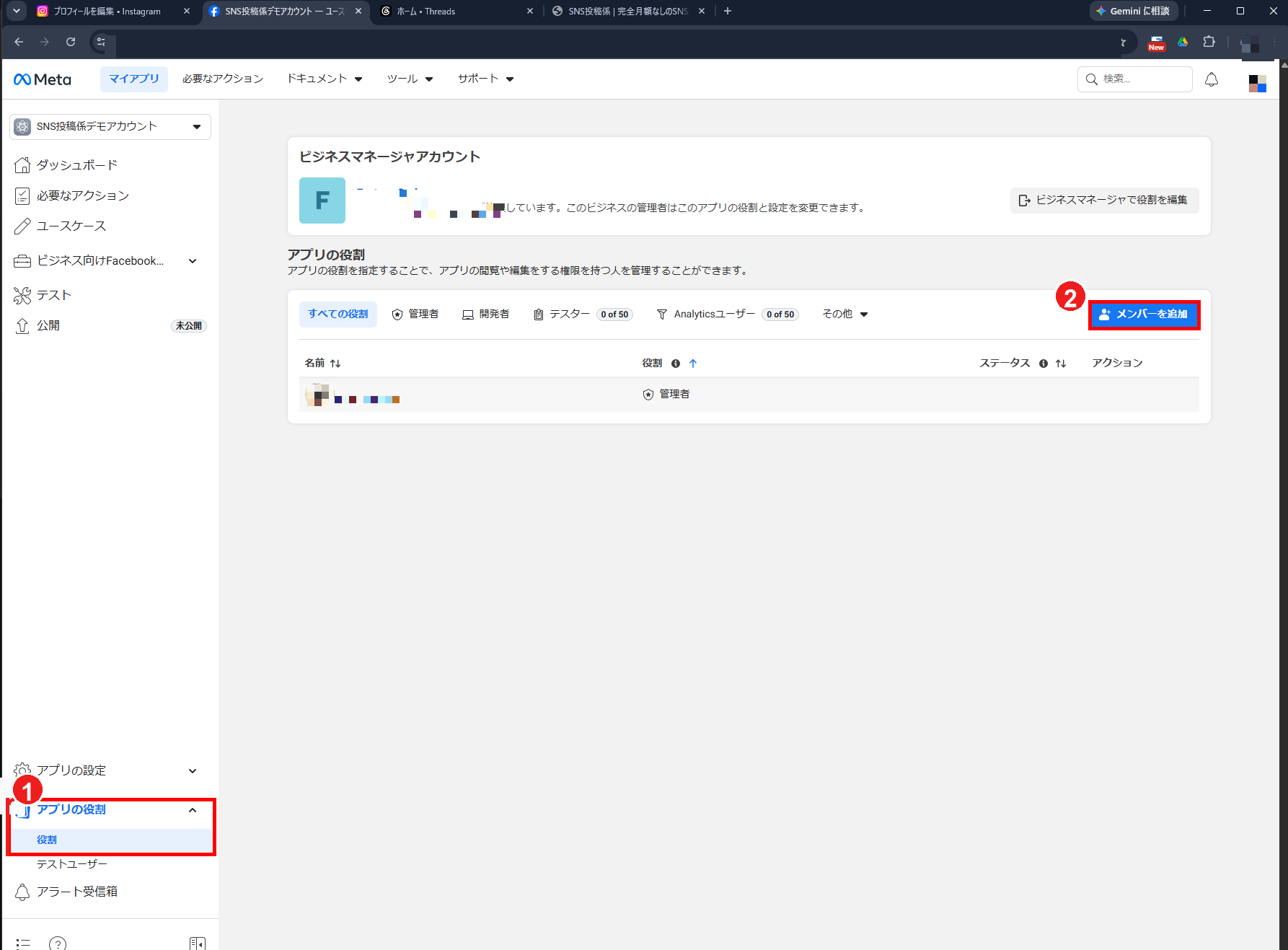Screen dimensions: 1288x950
Task: Filter roles by テスター tab
Action: tap(583, 315)
